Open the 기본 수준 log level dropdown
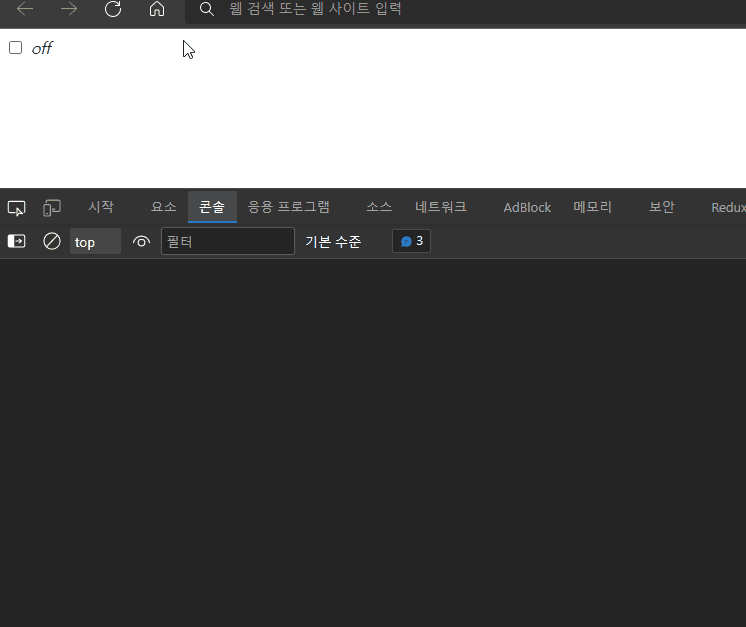Viewport: 746px width, 627px height. point(333,241)
